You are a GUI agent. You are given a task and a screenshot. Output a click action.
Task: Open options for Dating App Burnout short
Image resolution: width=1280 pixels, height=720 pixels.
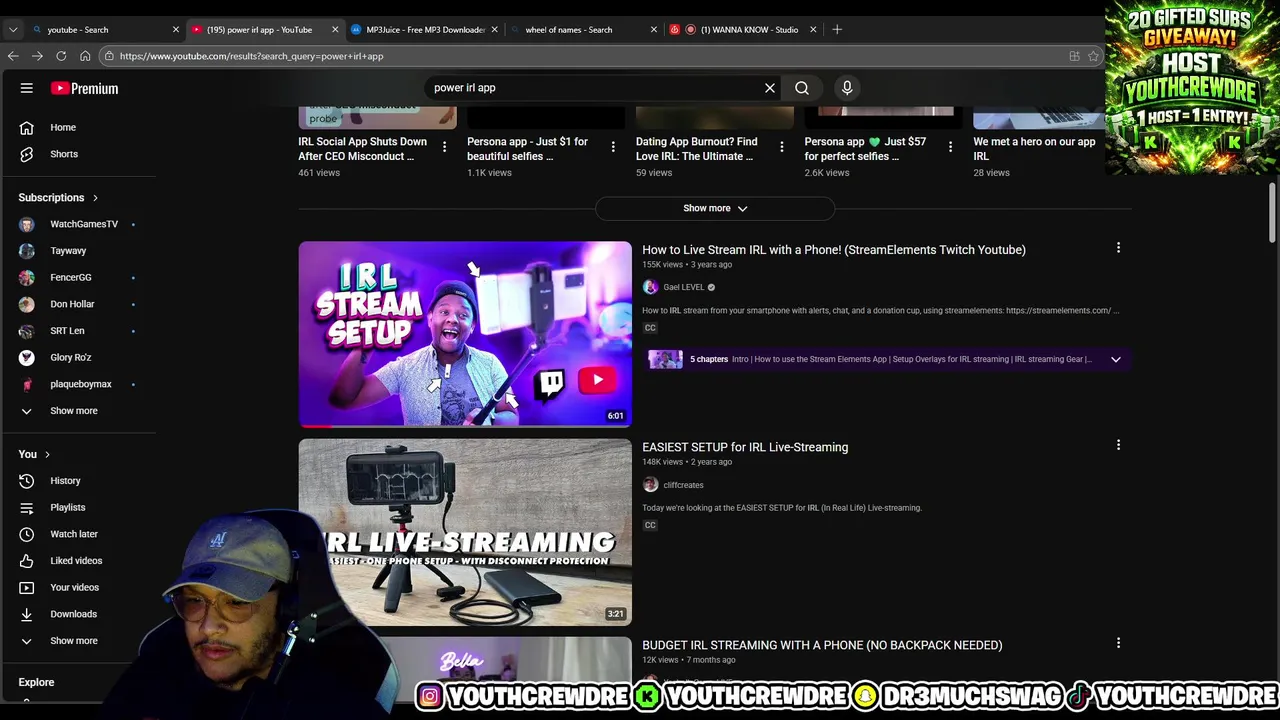click(x=781, y=147)
